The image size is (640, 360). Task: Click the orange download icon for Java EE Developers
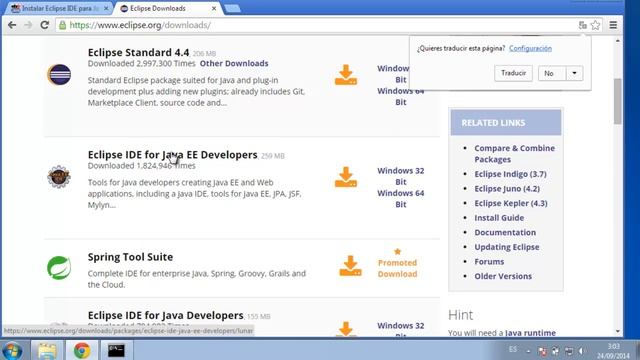[346, 177]
